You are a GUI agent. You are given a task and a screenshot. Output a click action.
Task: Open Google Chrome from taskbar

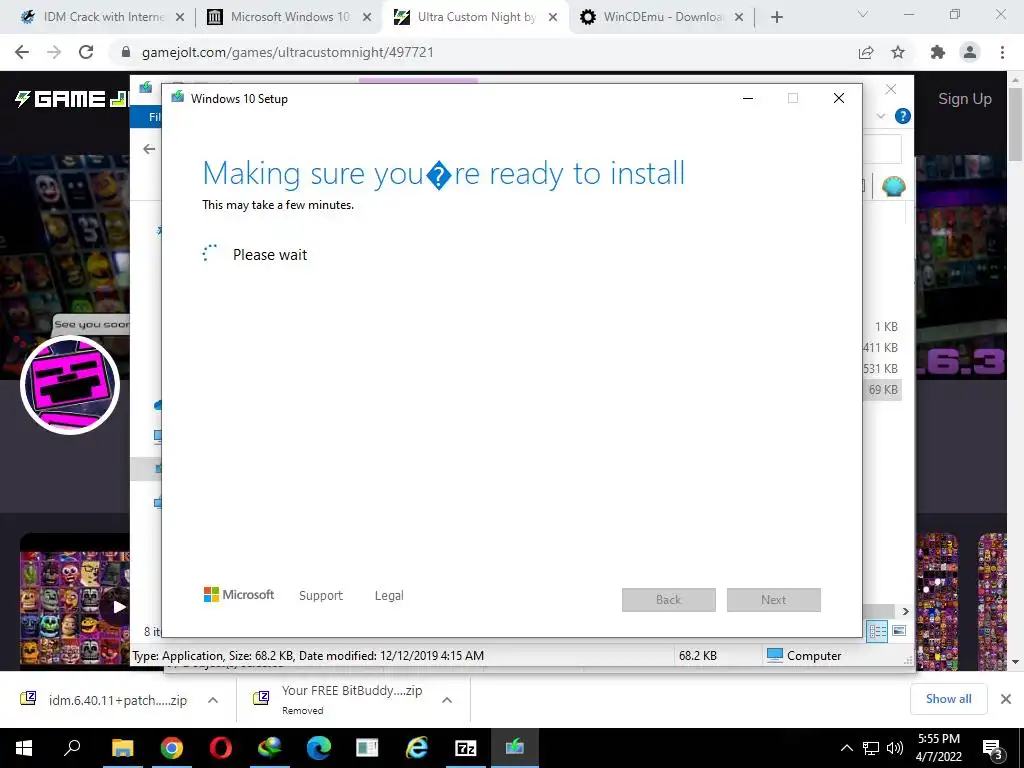(x=171, y=748)
